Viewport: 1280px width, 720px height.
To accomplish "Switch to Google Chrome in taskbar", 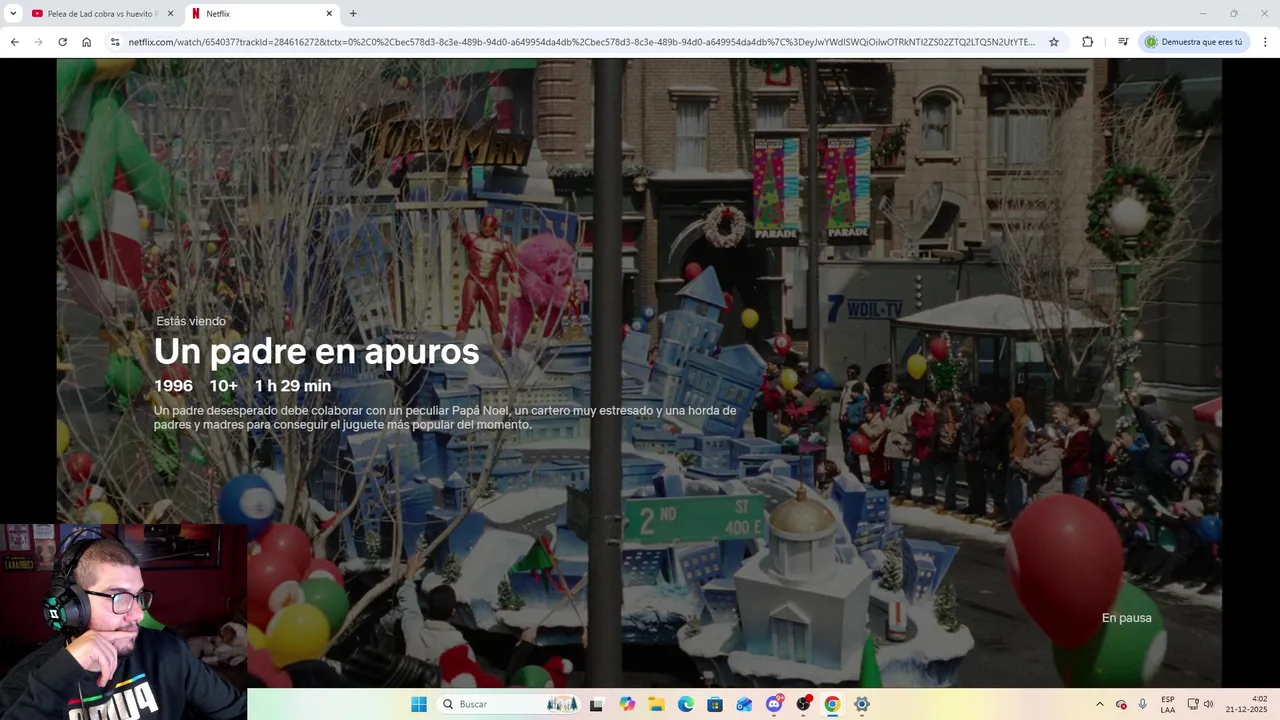I will pos(832,704).
